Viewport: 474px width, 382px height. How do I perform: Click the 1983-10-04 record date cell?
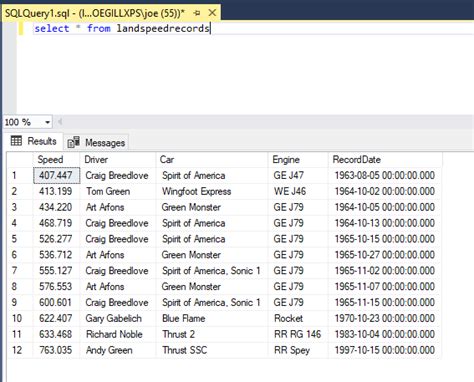tap(385, 334)
